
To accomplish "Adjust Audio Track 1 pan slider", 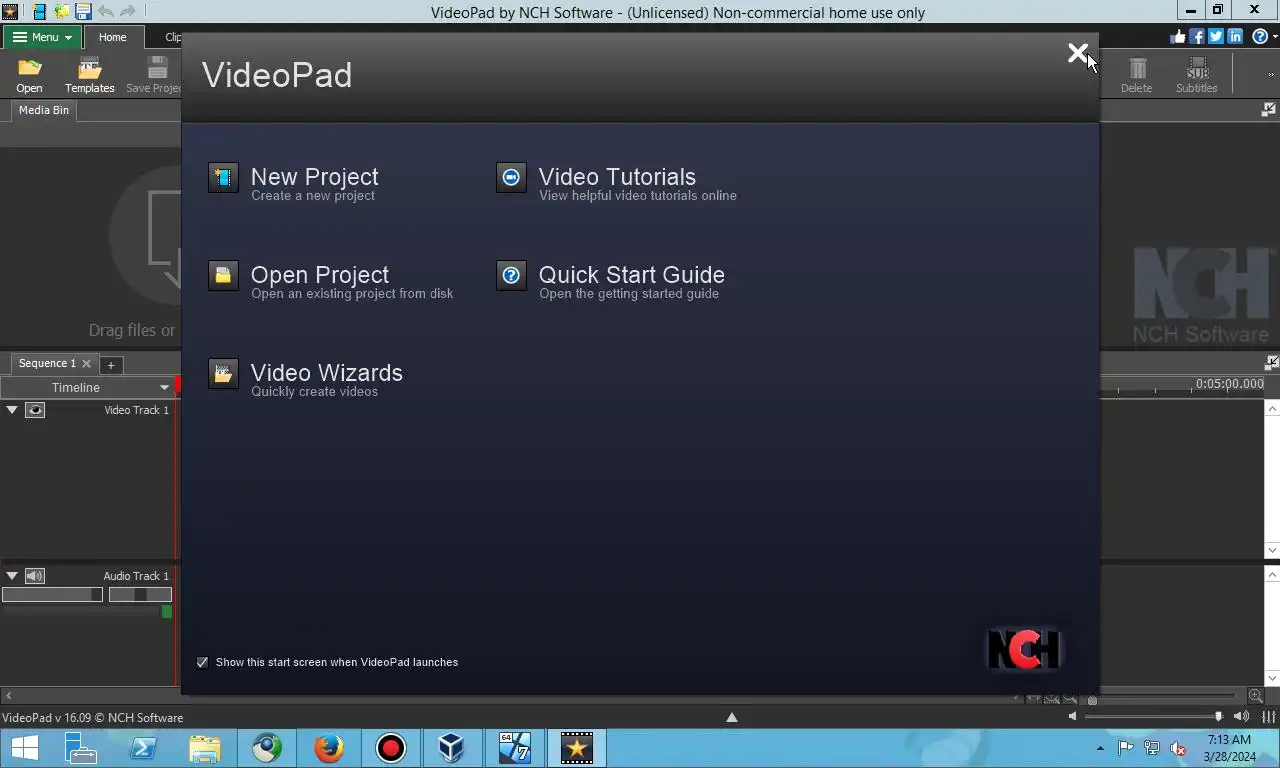I will pyautogui.click(x=140, y=594).
